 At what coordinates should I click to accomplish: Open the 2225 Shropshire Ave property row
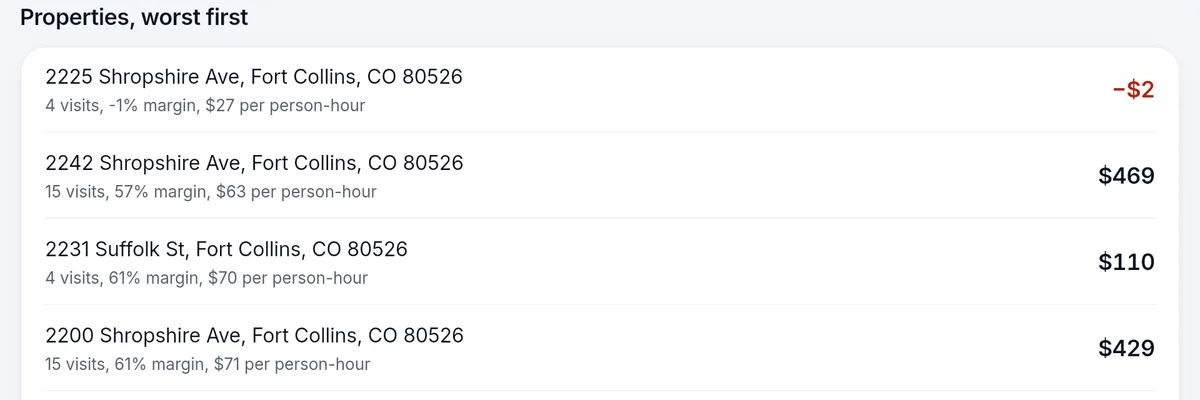click(600, 90)
